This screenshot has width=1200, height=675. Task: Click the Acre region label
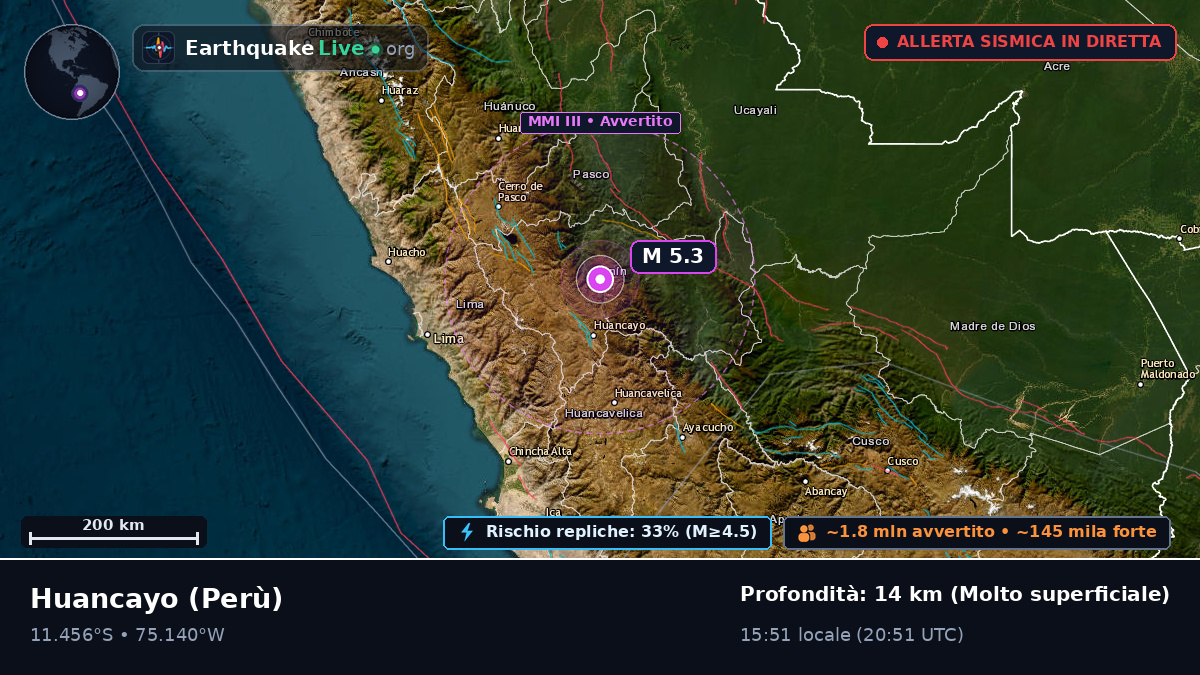pos(1057,66)
